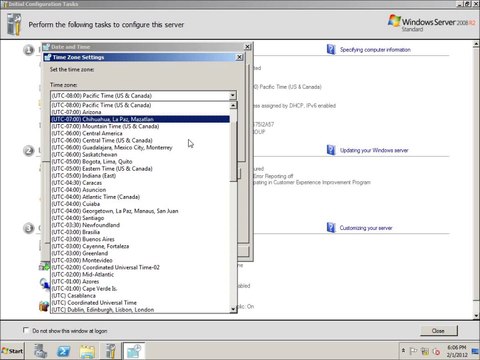Open Customizing your server help link
The width and height of the screenshot is (480, 360).
[x=366, y=228]
